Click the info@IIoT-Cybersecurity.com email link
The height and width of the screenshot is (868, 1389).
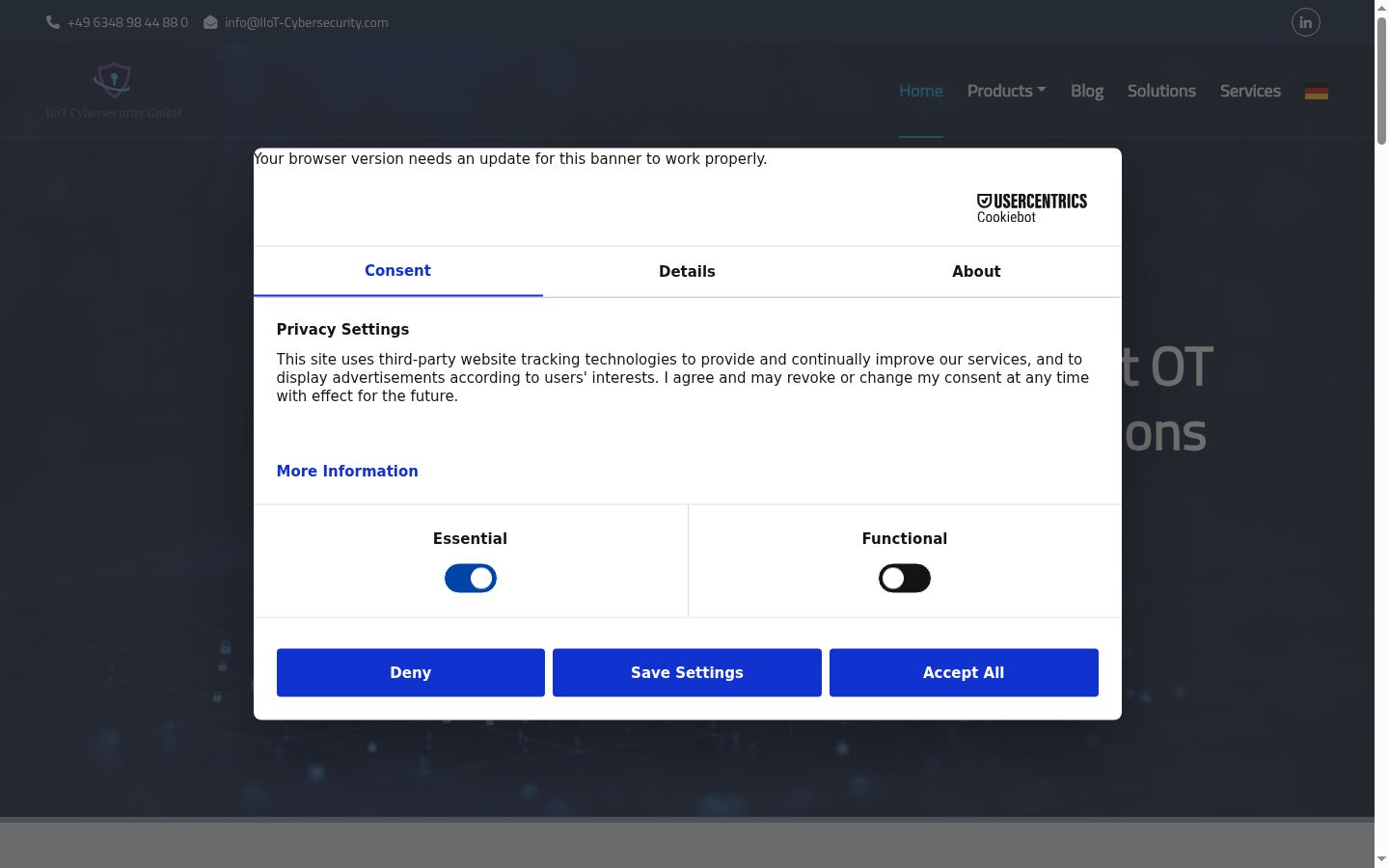tap(307, 22)
